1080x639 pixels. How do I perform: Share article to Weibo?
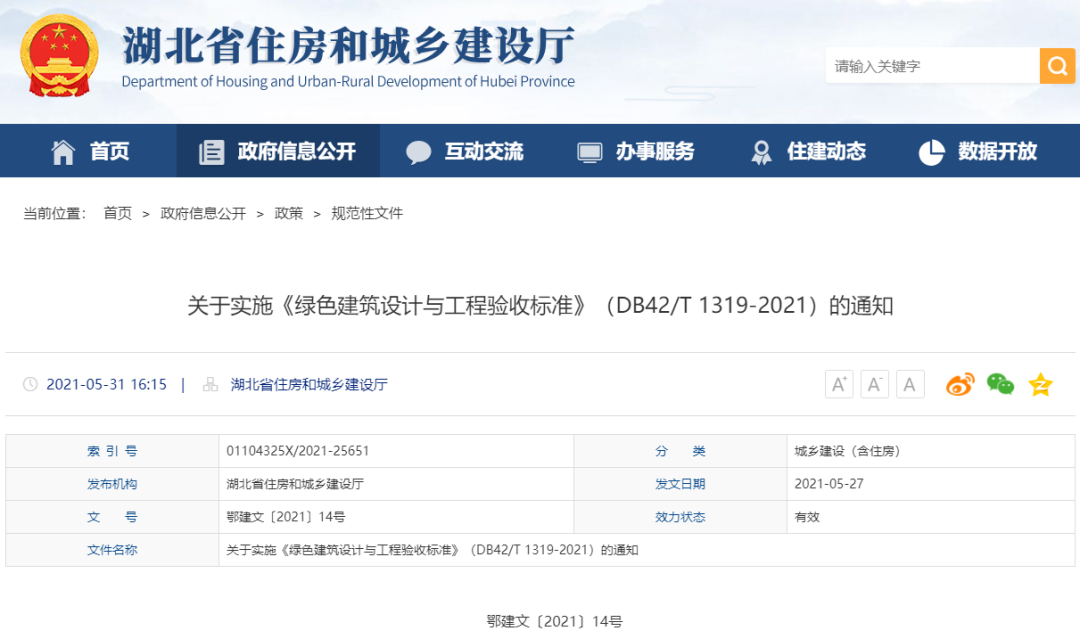click(x=960, y=384)
